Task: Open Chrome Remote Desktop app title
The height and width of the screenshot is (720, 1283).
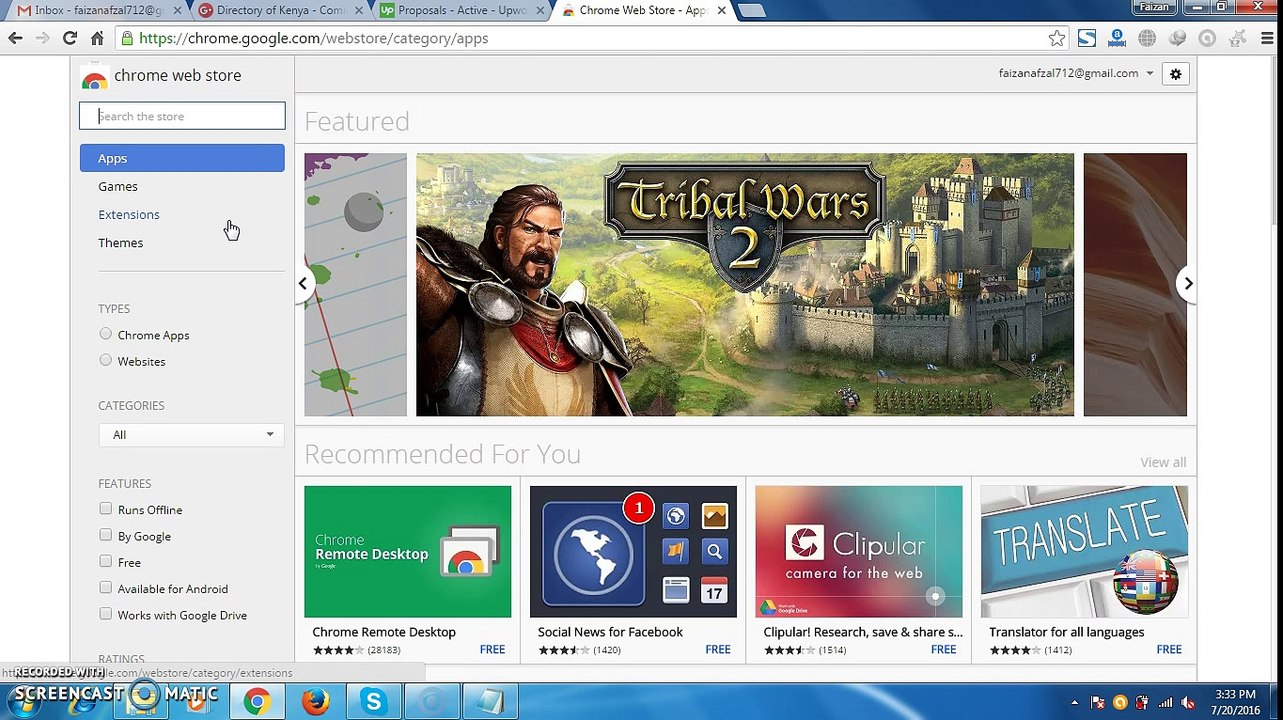Action: pos(384,632)
